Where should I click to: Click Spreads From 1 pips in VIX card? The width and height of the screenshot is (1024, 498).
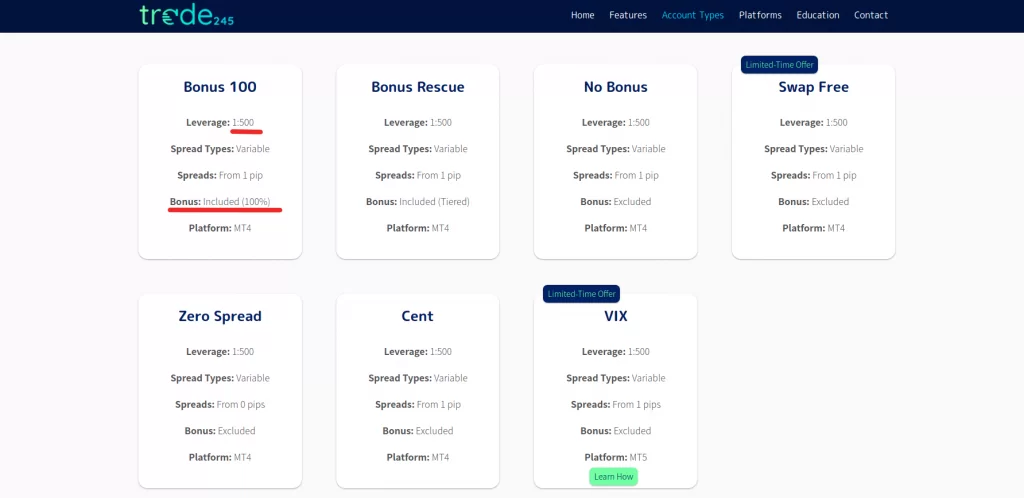(615, 405)
